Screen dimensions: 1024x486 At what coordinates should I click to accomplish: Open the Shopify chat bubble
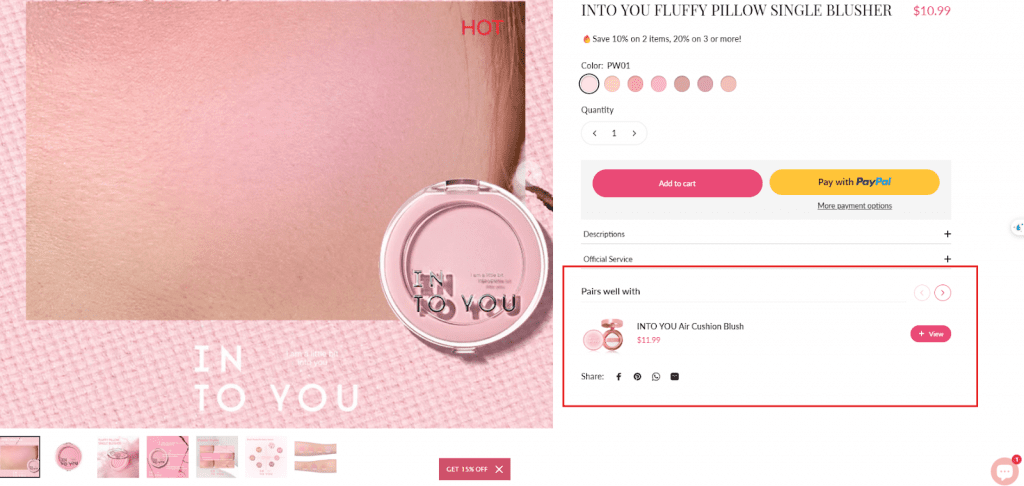[x=1004, y=471]
